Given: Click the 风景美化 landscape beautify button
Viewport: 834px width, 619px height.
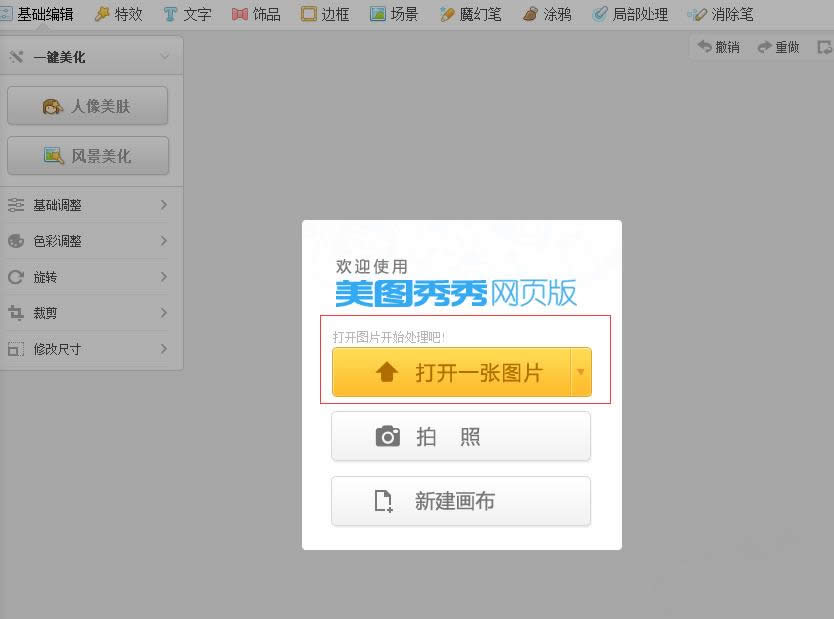Looking at the screenshot, I should [88, 156].
